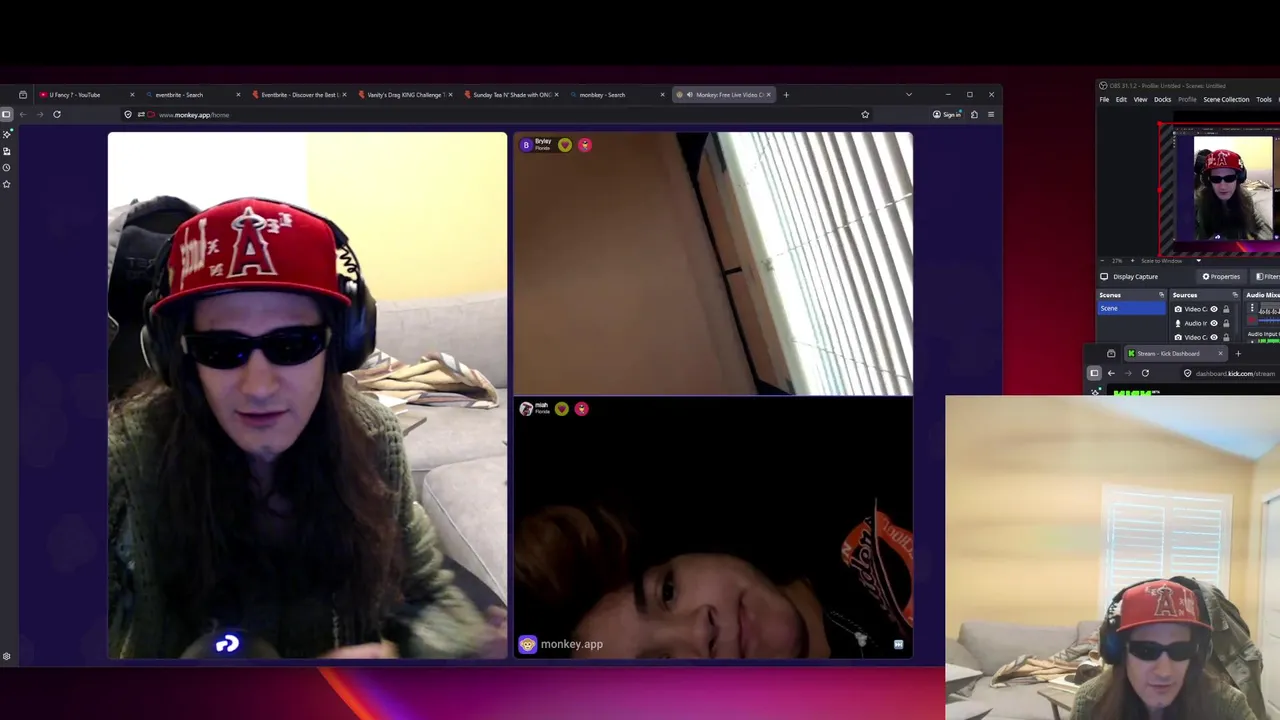Undock the OBS Scenes panel
The height and width of the screenshot is (720, 1280).
click(x=1161, y=295)
